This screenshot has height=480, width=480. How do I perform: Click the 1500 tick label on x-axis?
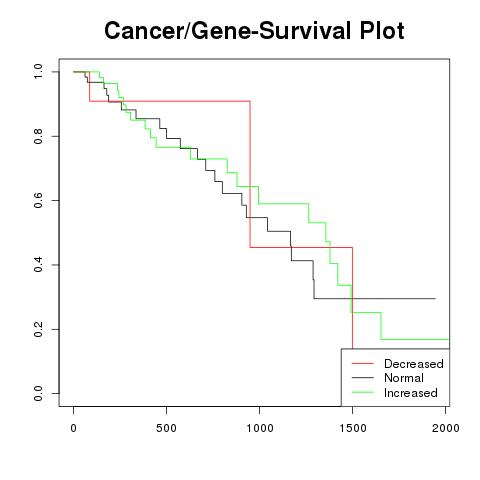click(x=352, y=428)
